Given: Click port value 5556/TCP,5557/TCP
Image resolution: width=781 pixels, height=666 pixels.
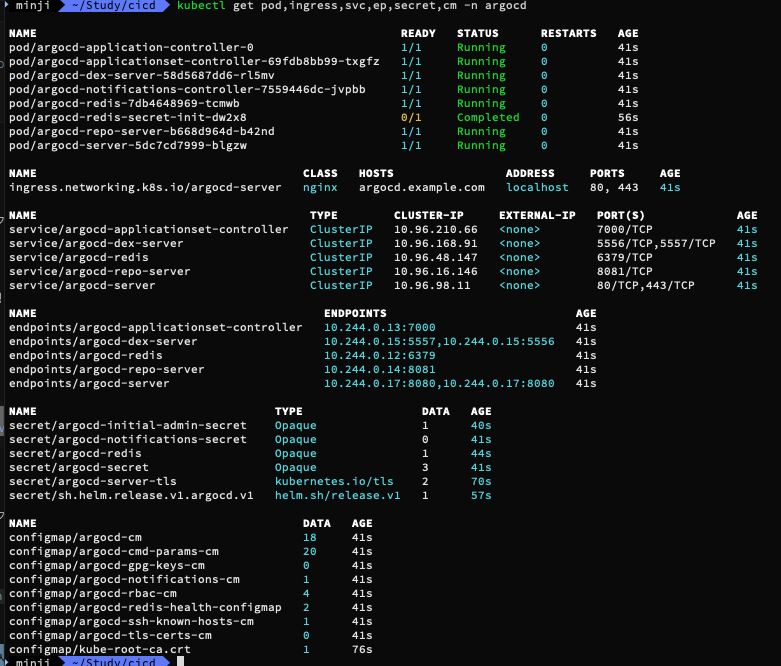Looking at the screenshot, I should click(656, 243).
